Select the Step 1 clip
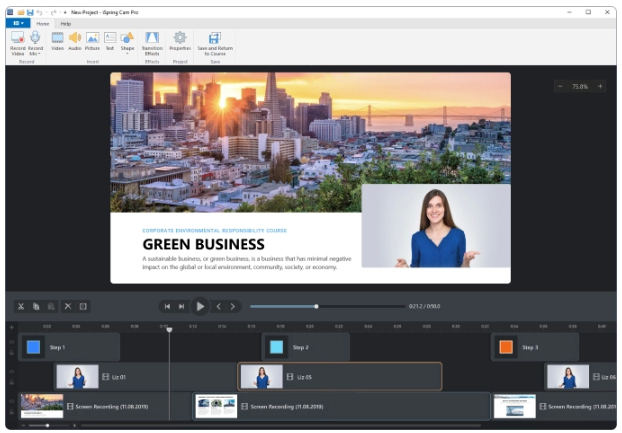The width and height of the screenshot is (622, 433). [x=69, y=347]
